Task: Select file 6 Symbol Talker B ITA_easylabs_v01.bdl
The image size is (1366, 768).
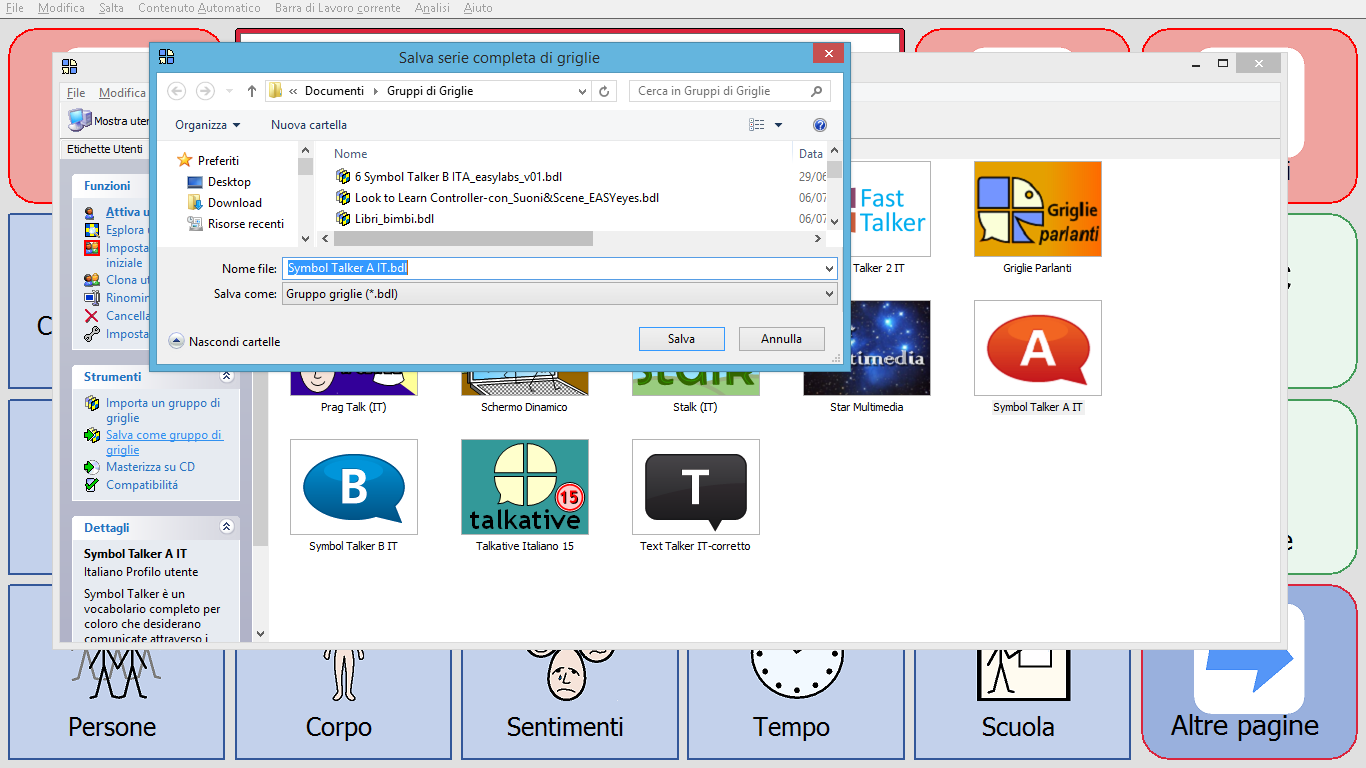Action: (x=449, y=177)
